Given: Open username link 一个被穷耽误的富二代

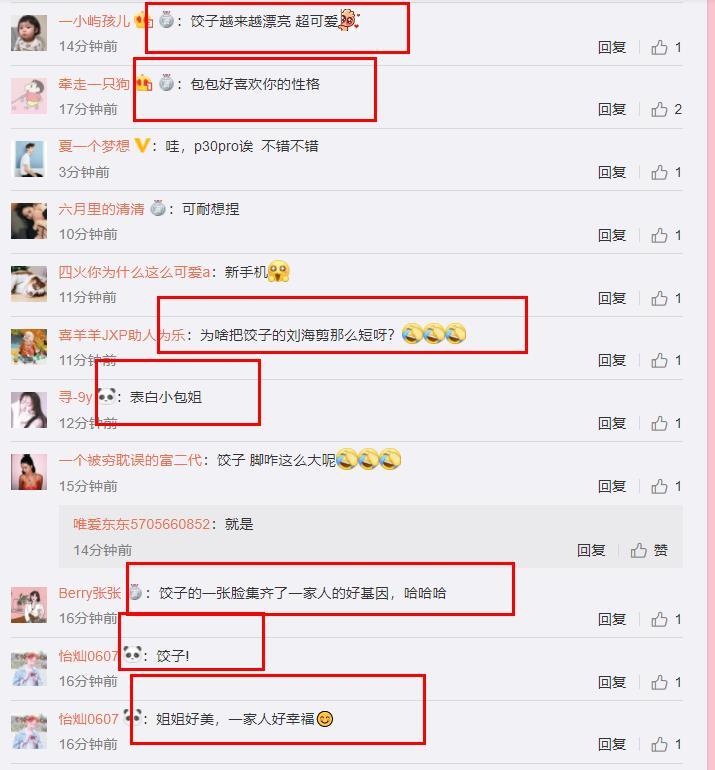Looking at the screenshot, I should [130, 460].
